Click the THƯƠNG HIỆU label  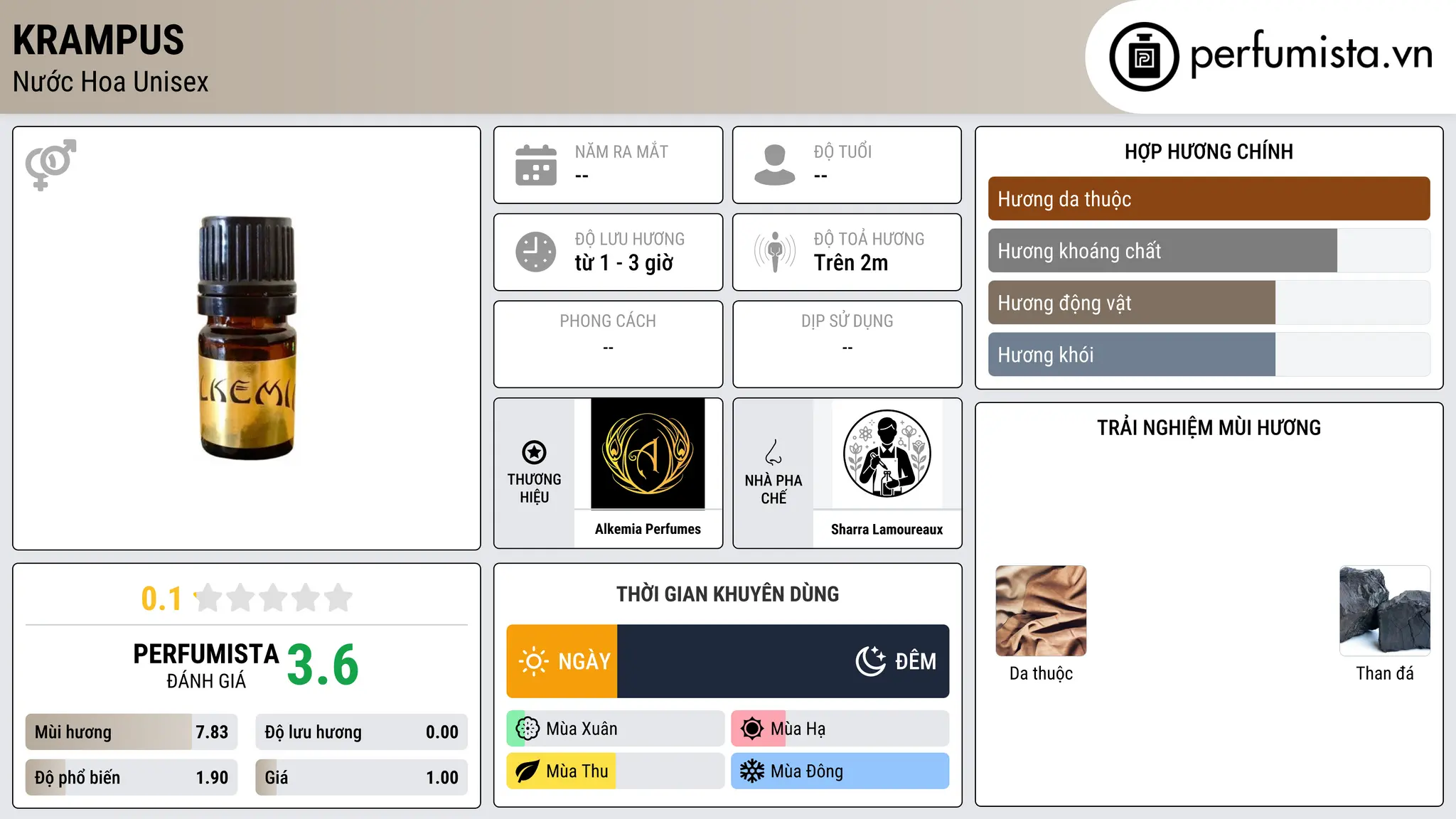[534, 488]
